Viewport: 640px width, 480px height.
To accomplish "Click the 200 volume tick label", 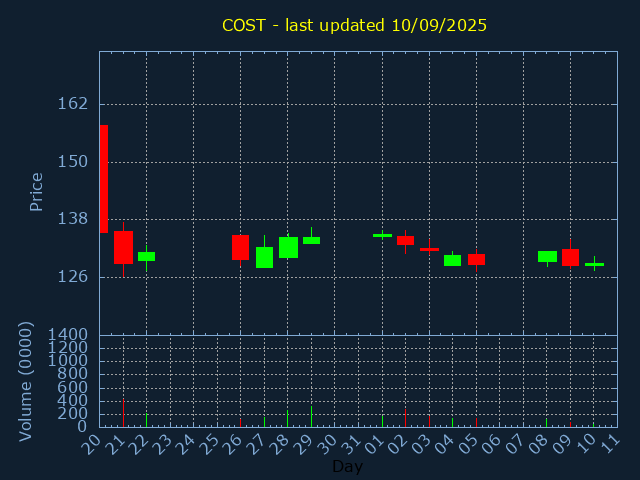I will click(x=73, y=414).
